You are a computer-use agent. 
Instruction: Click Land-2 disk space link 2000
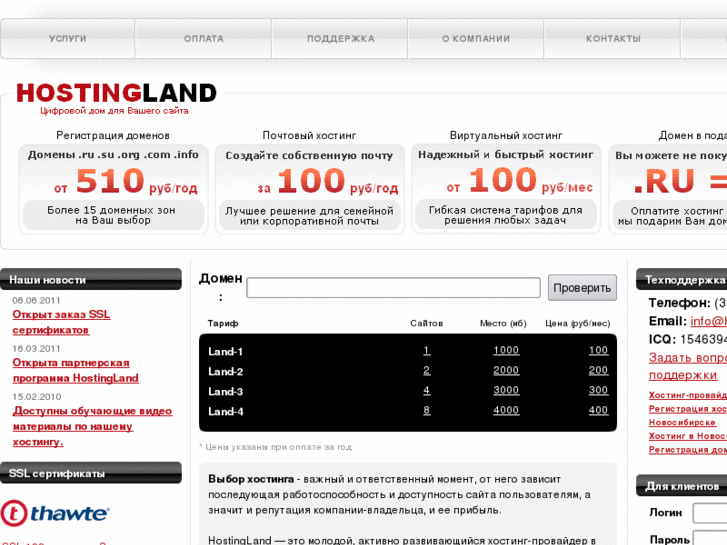pos(506,371)
